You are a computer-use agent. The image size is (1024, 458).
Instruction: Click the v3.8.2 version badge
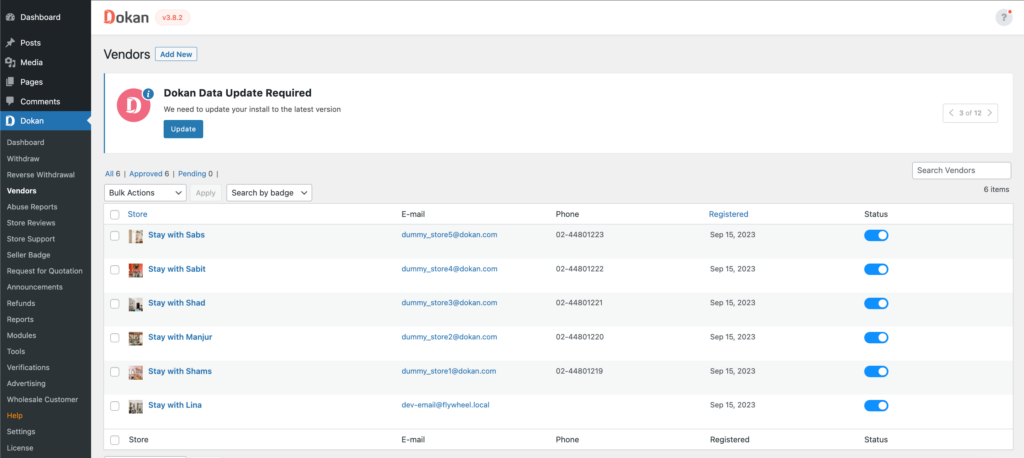point(172,18)
